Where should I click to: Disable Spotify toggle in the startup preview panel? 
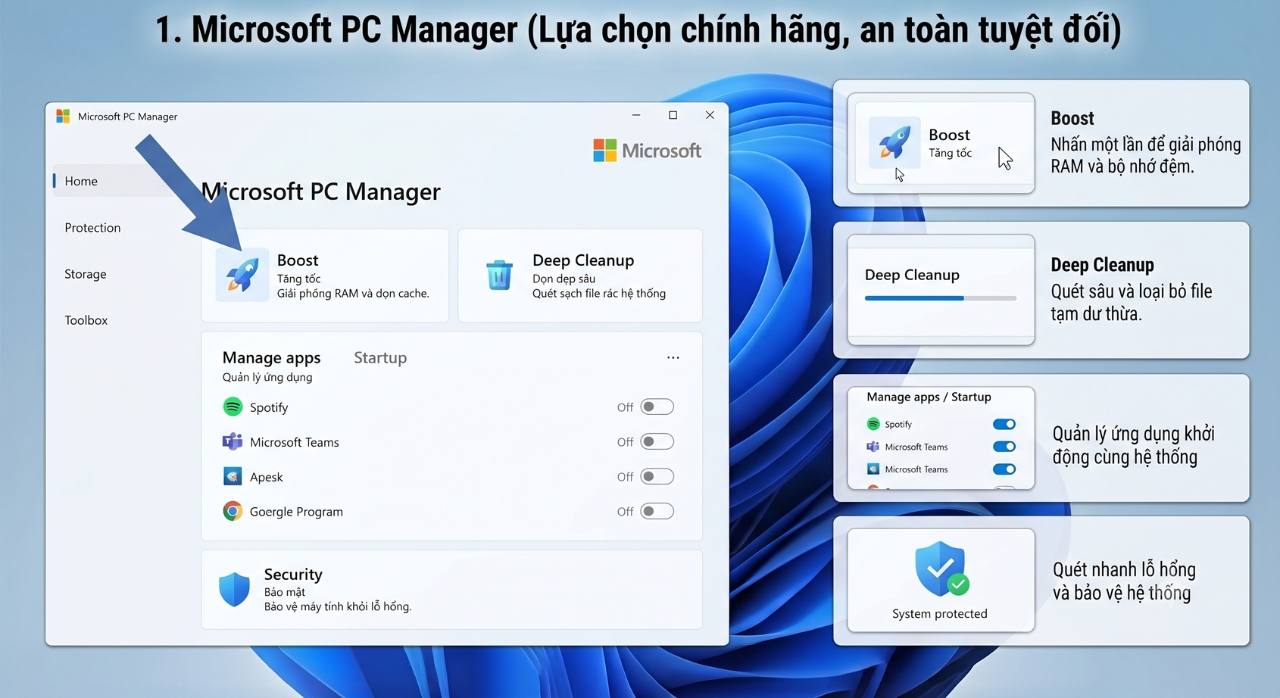(1004, 424)
